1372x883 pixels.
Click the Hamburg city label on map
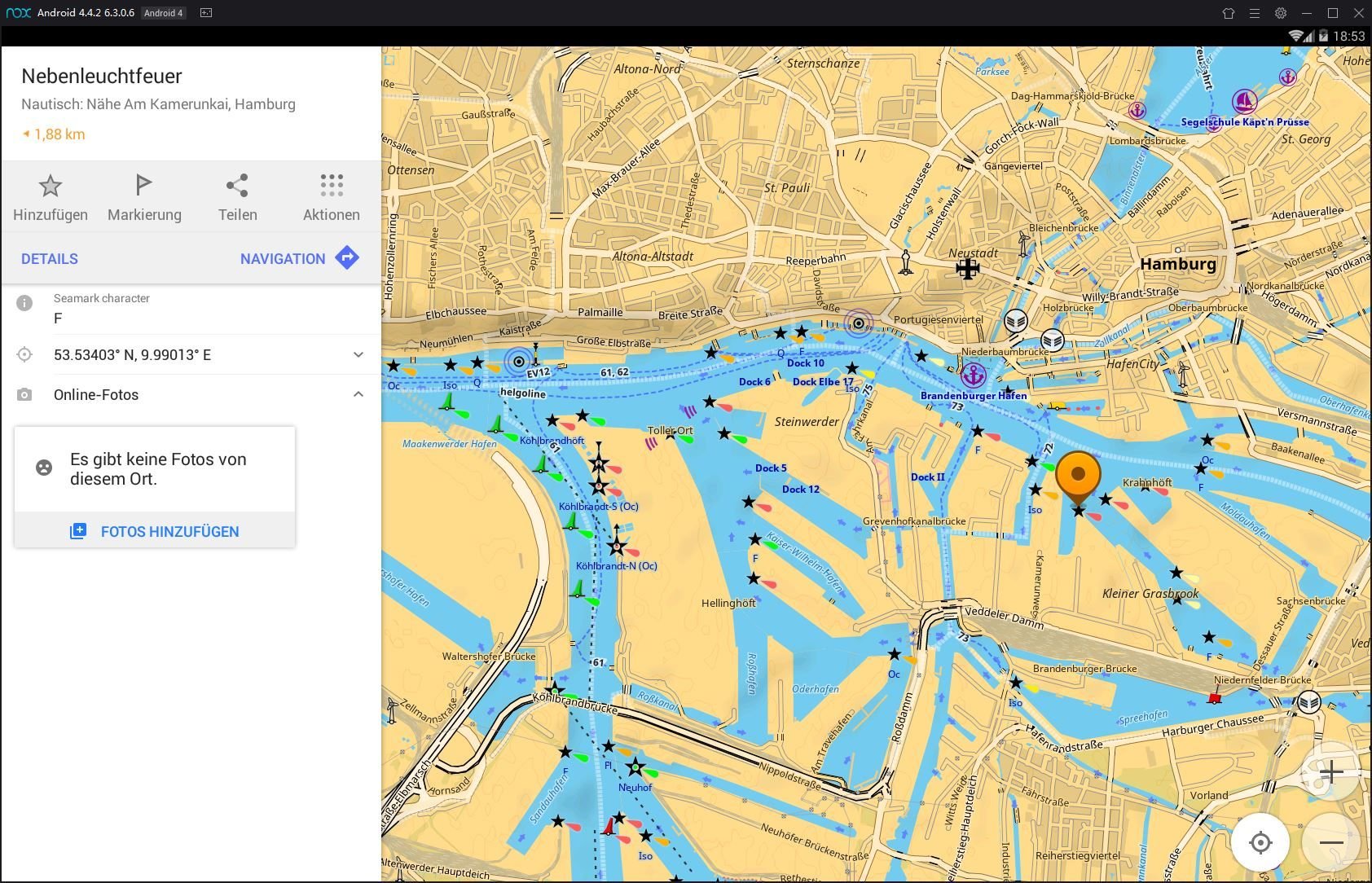[1178, 264]
